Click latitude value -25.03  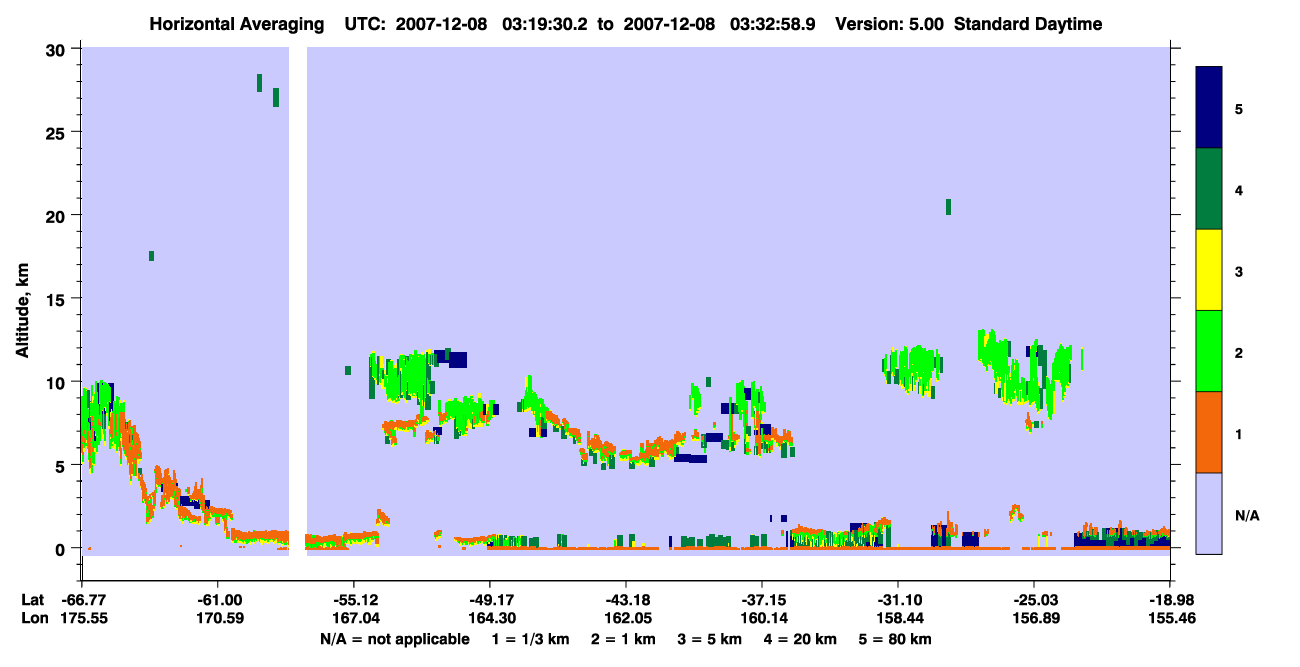coord(1034,599)
